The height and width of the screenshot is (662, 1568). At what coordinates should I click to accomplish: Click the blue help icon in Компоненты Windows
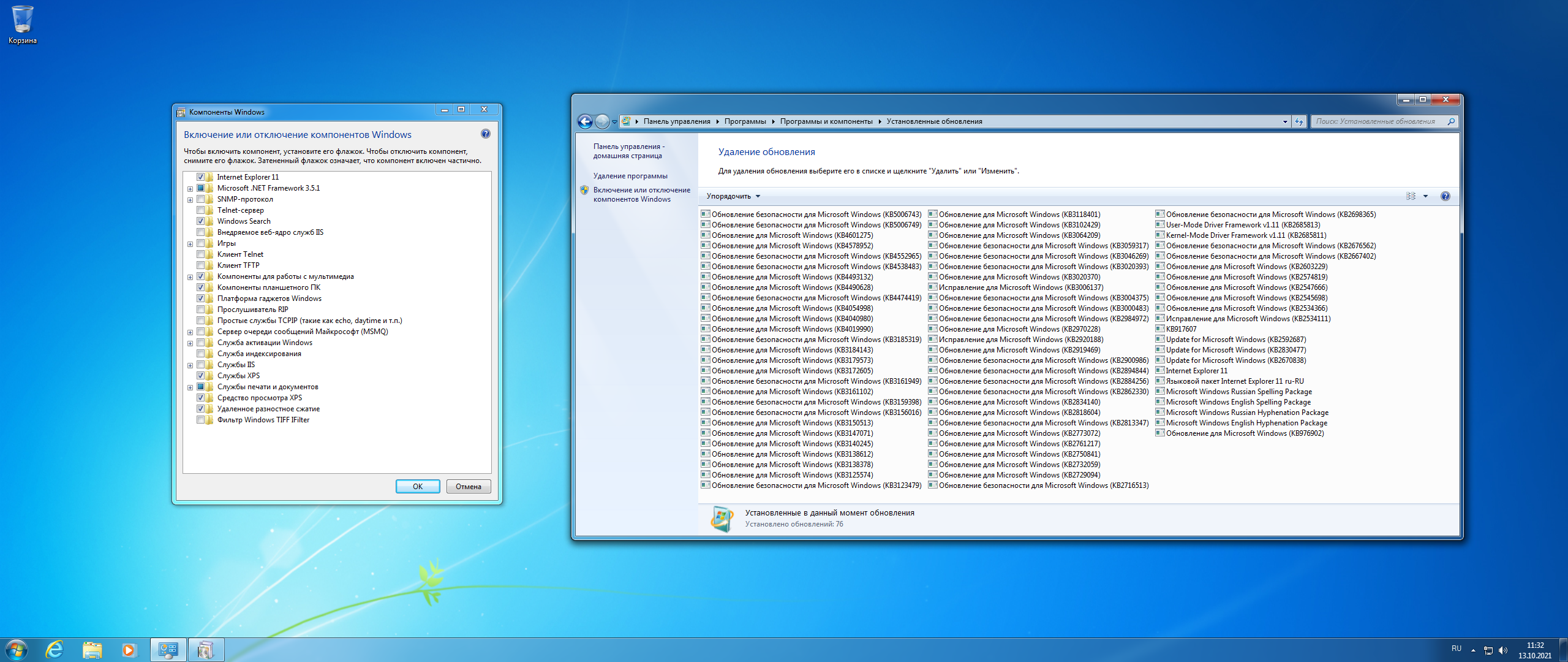[486, 134]
